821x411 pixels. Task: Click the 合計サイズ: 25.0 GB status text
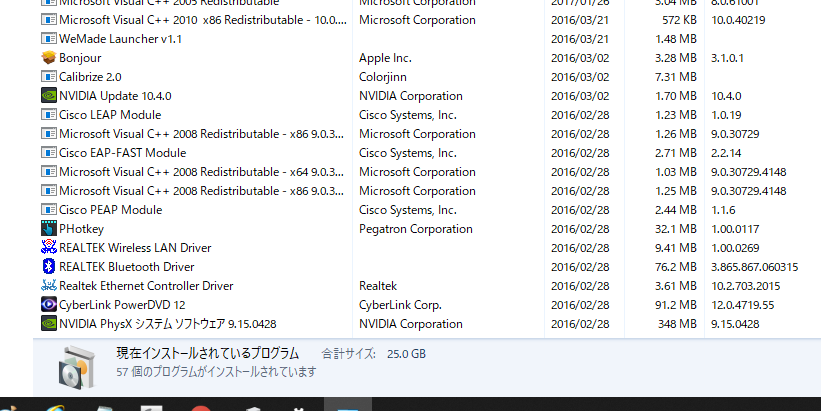(374, 354)
